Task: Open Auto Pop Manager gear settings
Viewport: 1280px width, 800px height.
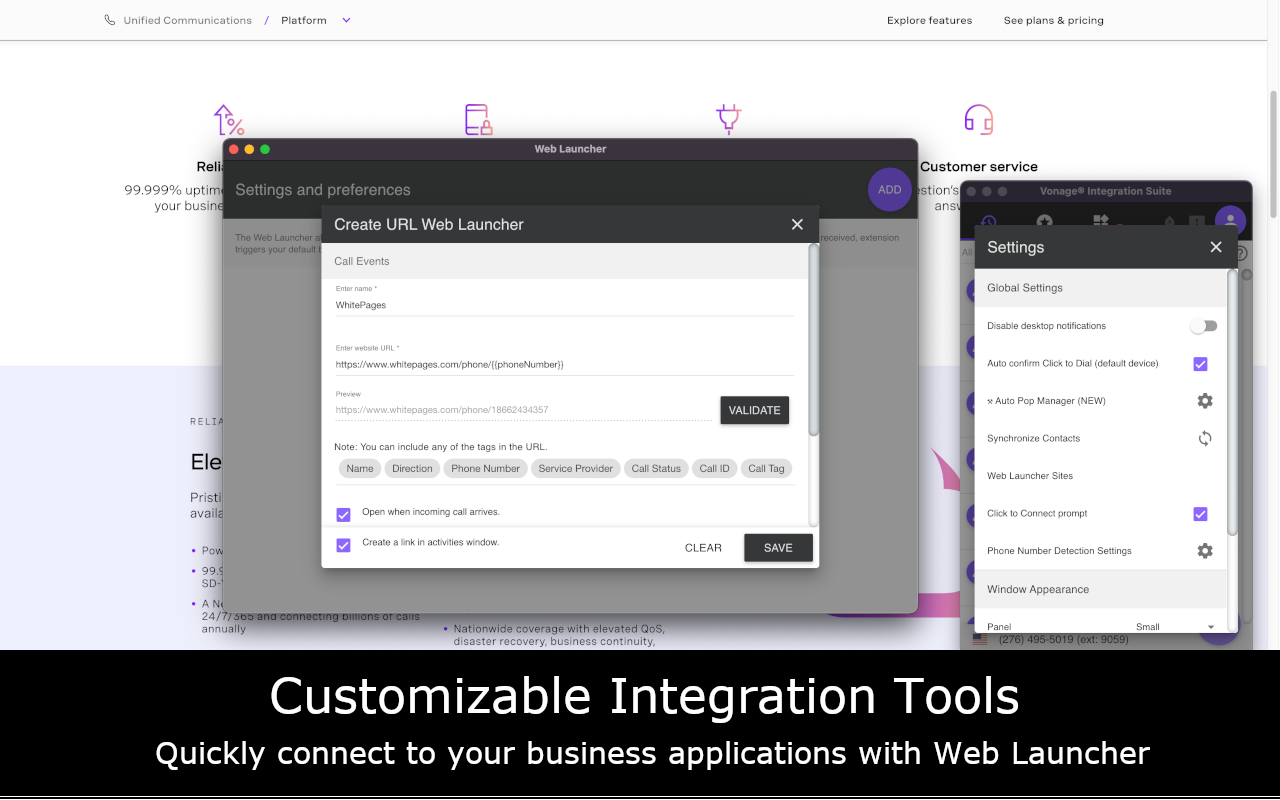Action: point(1205,401)
